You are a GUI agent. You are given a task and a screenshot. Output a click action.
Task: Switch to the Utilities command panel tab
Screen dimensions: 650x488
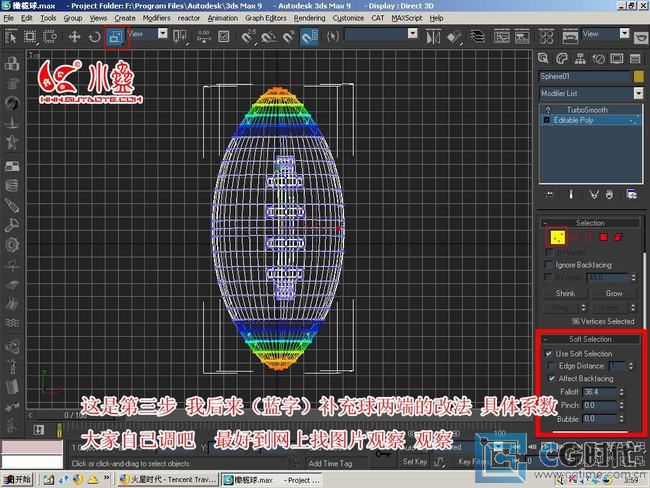pyautogui.click(x=635, y=58)
